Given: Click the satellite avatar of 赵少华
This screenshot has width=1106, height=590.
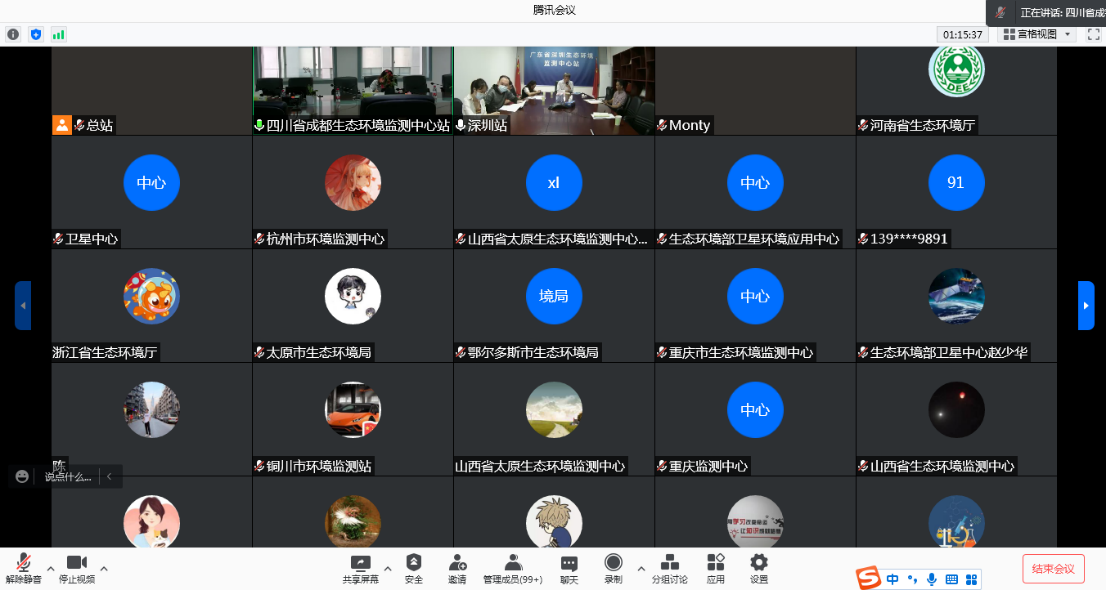Looking at the screenshot, I should tap(956, 296).
